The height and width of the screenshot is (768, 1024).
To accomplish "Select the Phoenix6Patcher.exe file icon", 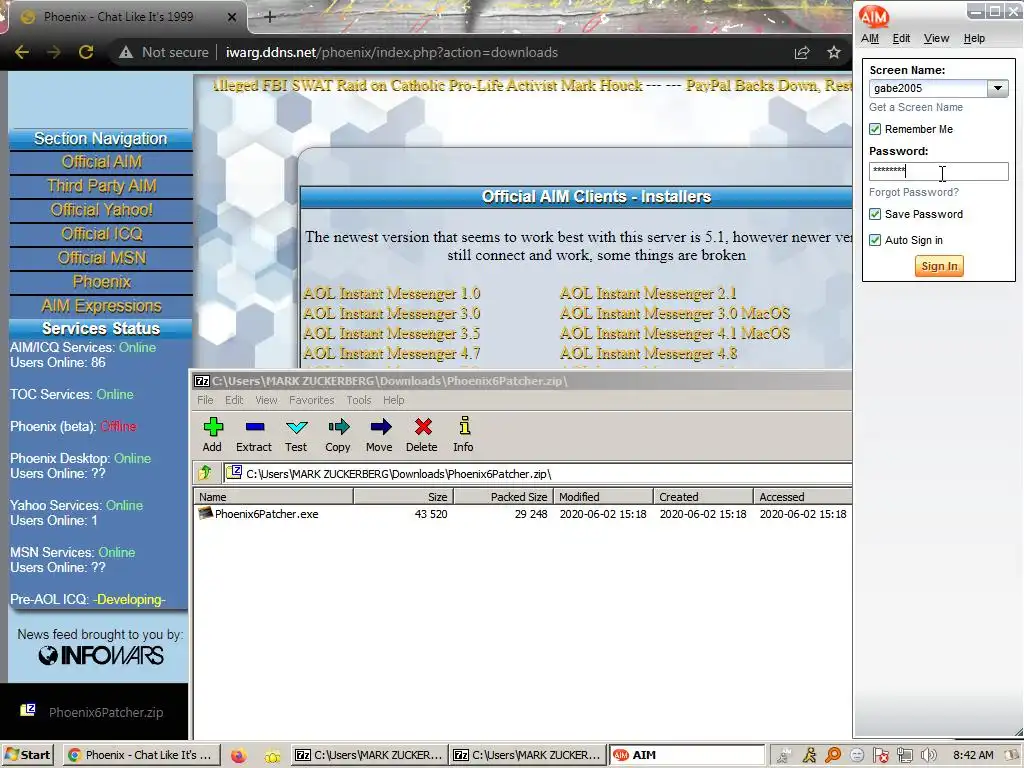I will click(x=205, y=513).
